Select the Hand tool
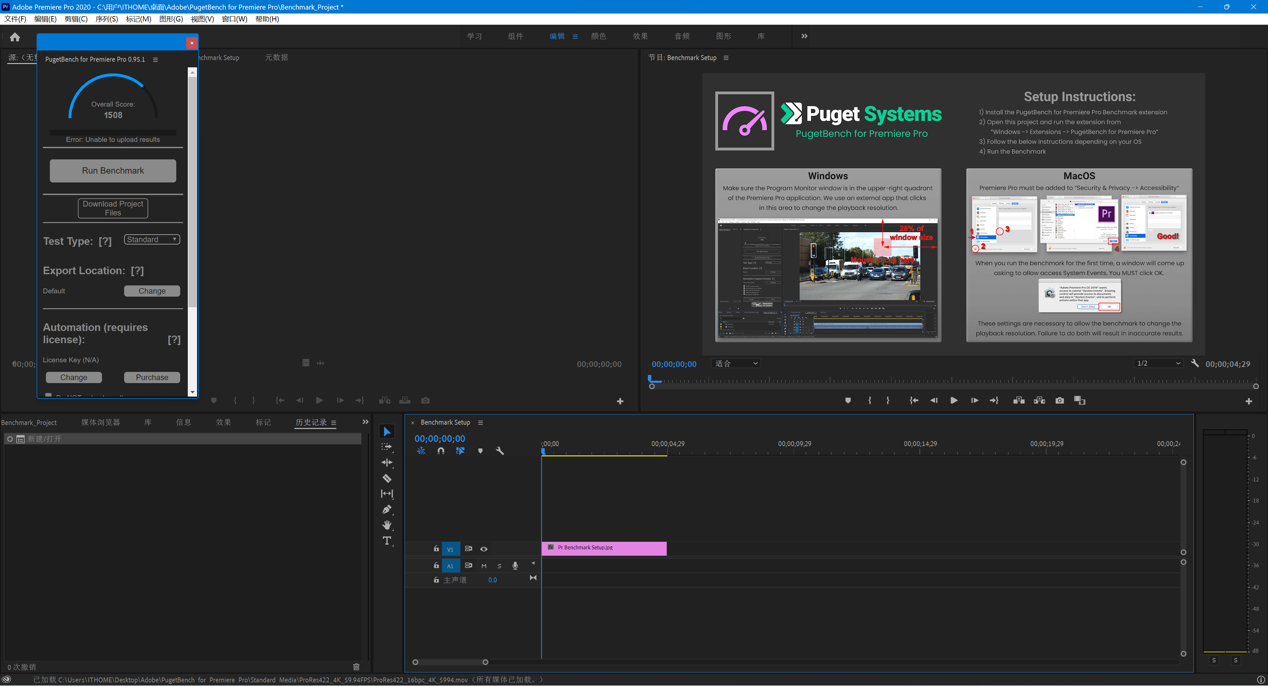The image size is (1268, 686). click(387, 525)
